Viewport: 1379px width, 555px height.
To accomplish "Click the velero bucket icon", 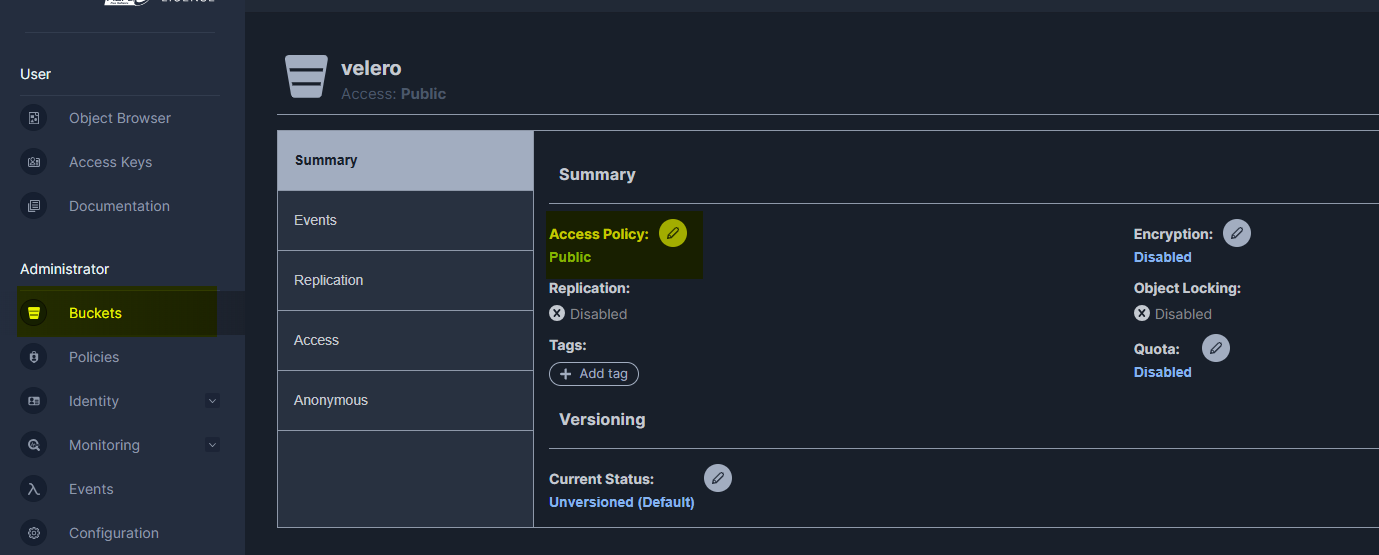I will tap(306, 77).
